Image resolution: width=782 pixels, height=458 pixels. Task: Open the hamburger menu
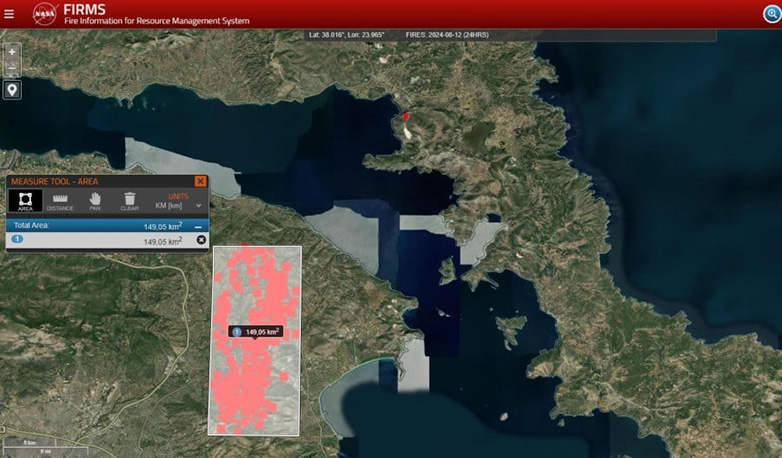point(9,14)
